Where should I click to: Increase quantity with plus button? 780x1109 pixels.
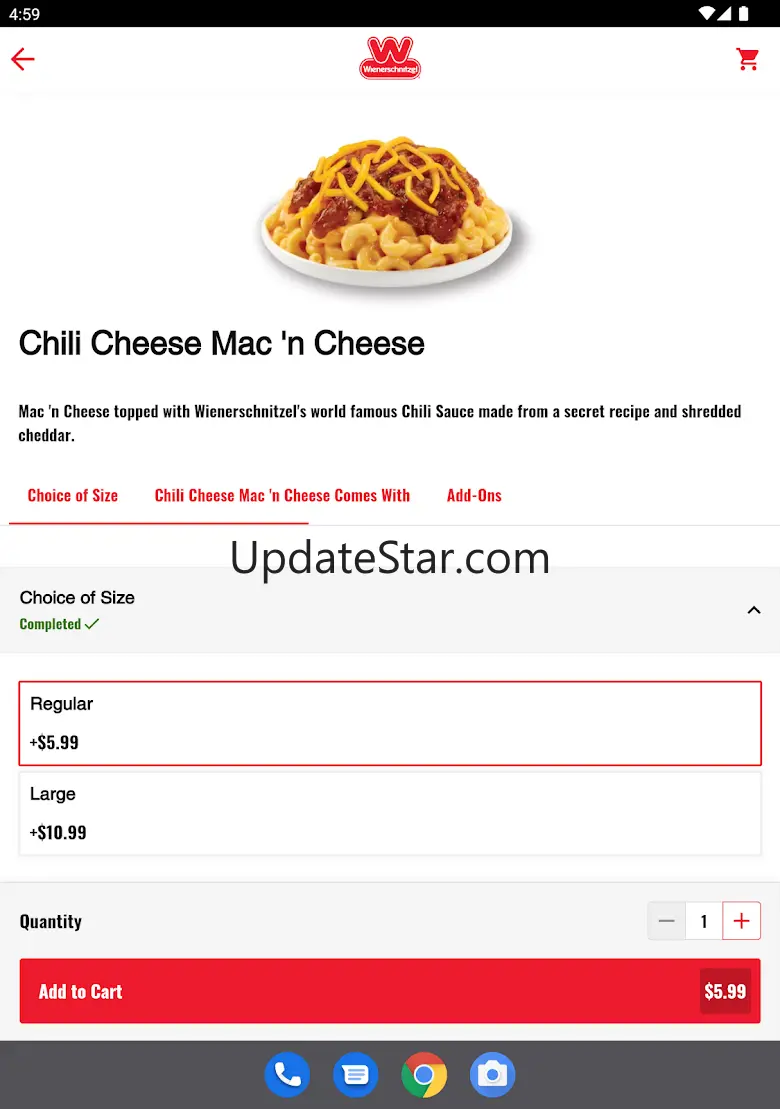click(x=741, y=921)
